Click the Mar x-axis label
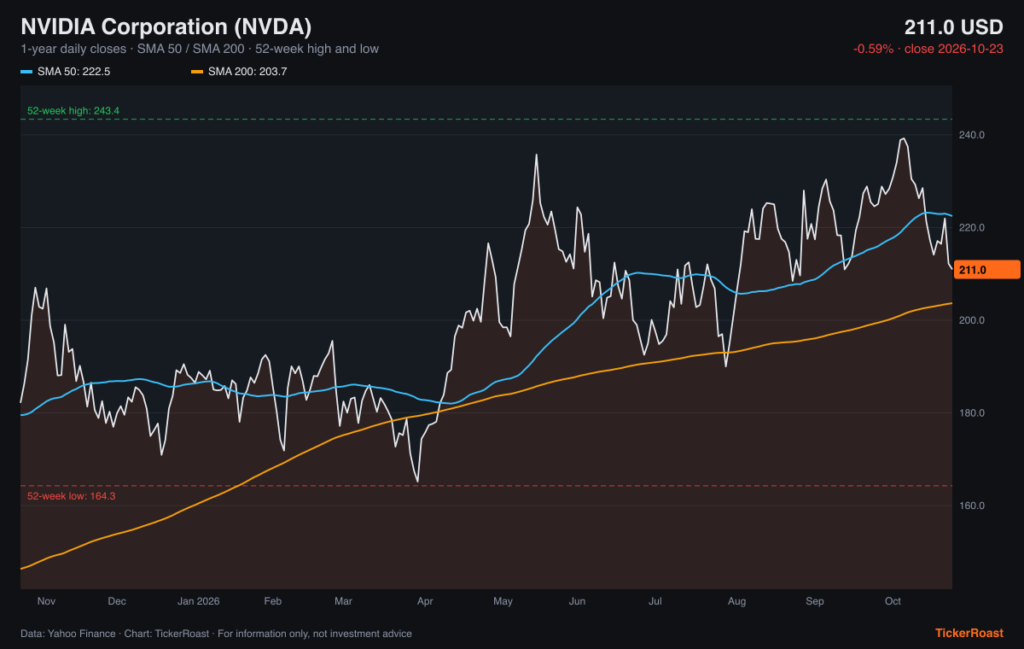 344,601
